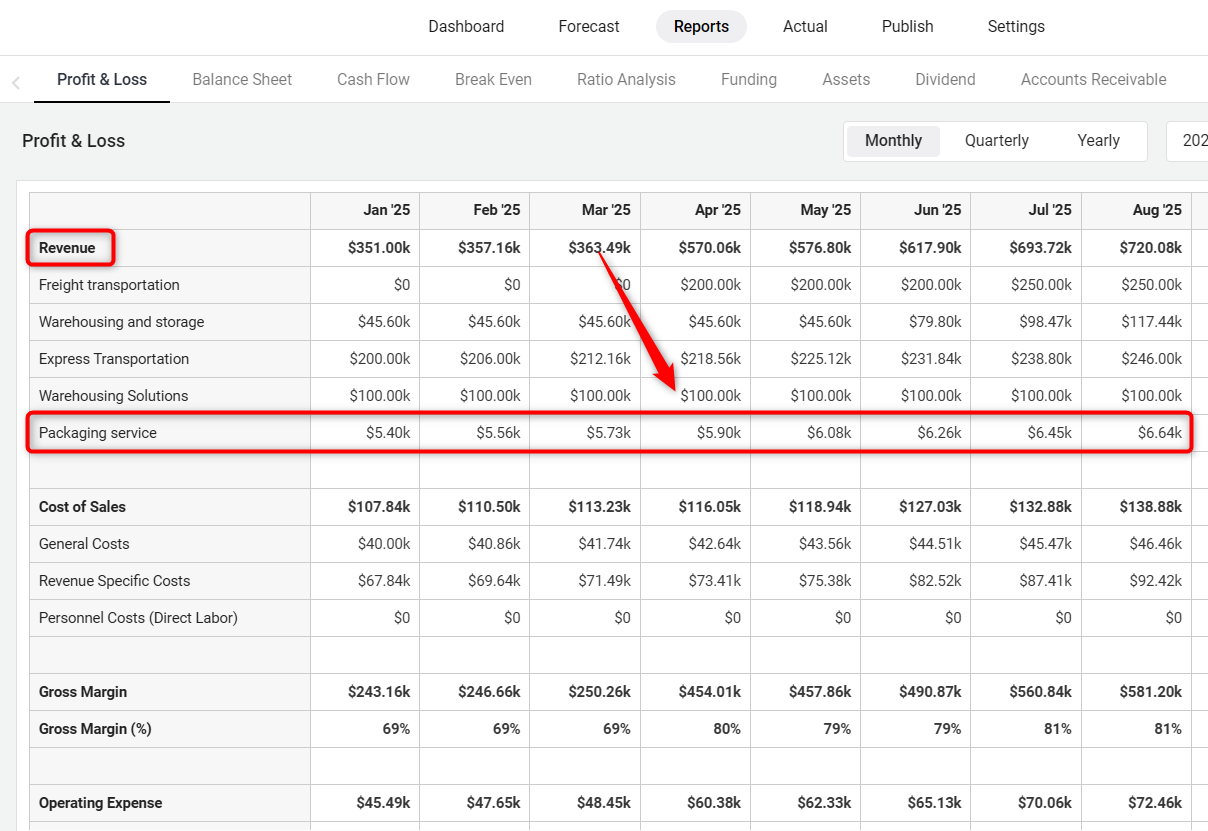
Task: Open the Funding report tab
Action: (748, 80)
